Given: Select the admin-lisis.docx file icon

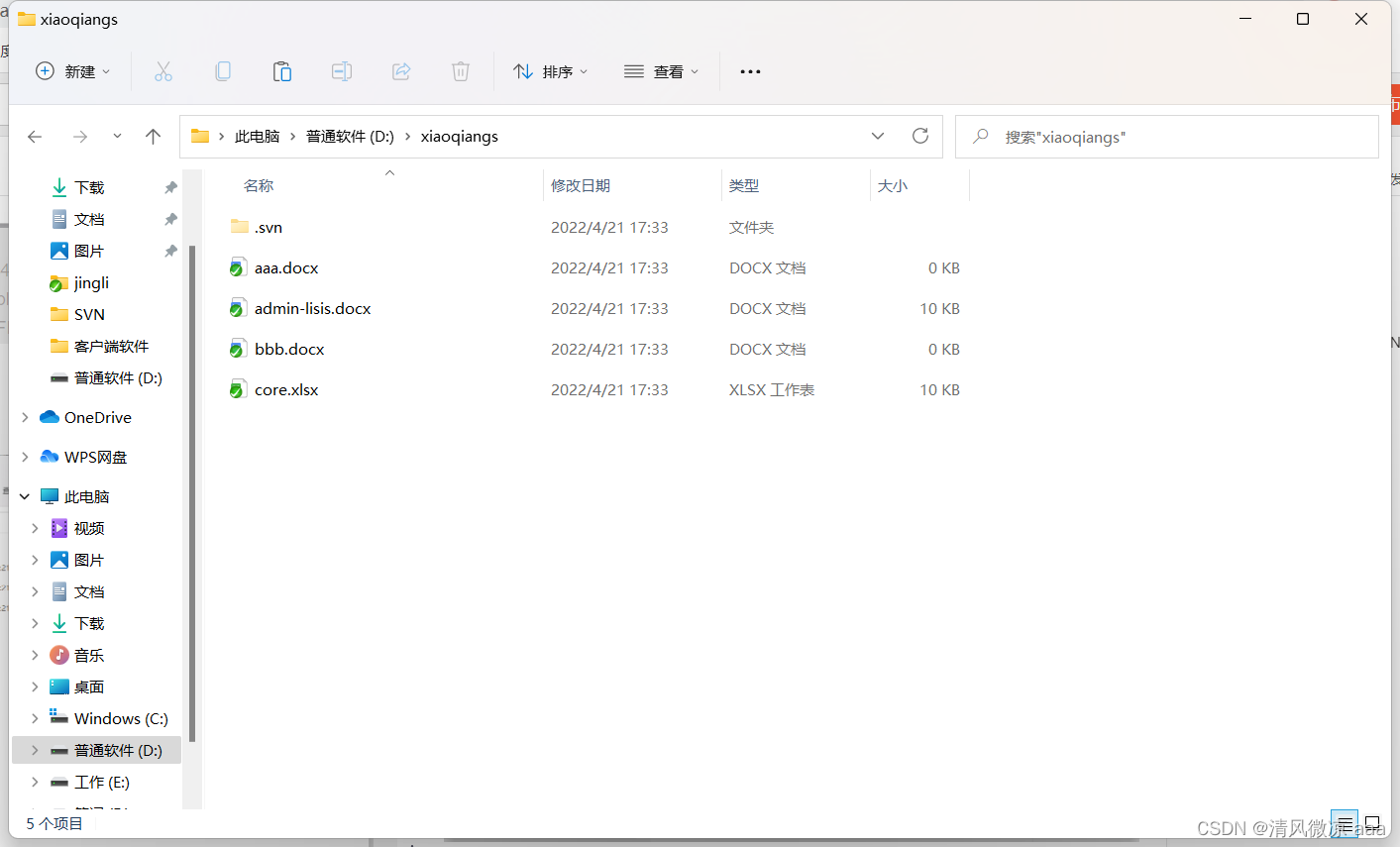Looking at the screenshot, I should (x=238, y=308).
